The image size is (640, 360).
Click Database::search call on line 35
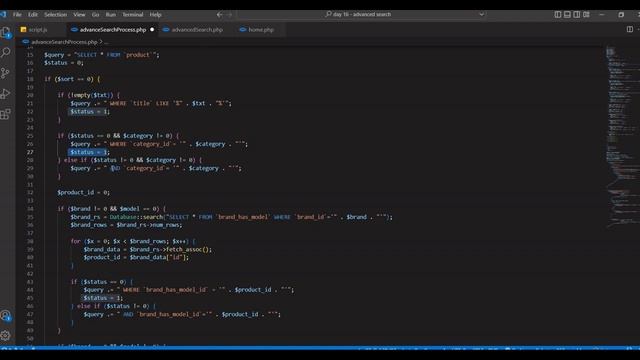point(136,217)
